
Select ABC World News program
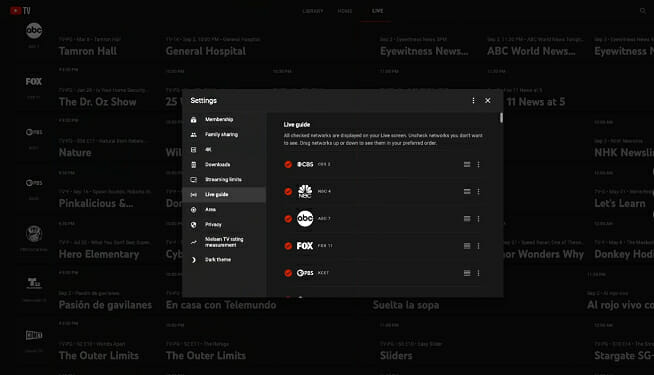click(x=531, y=51)
